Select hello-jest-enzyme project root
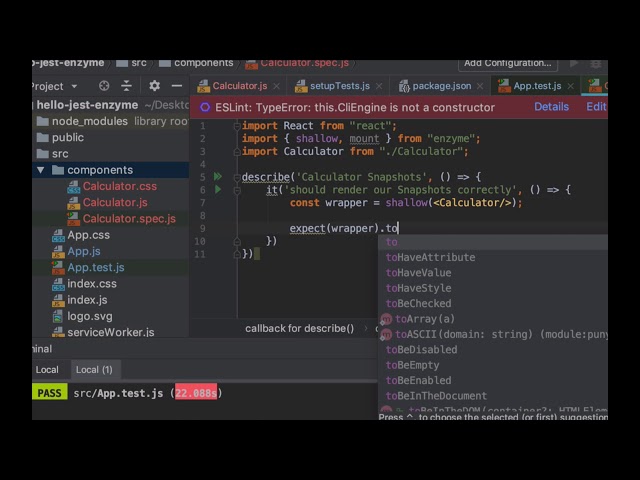 (x=87, y=105)
